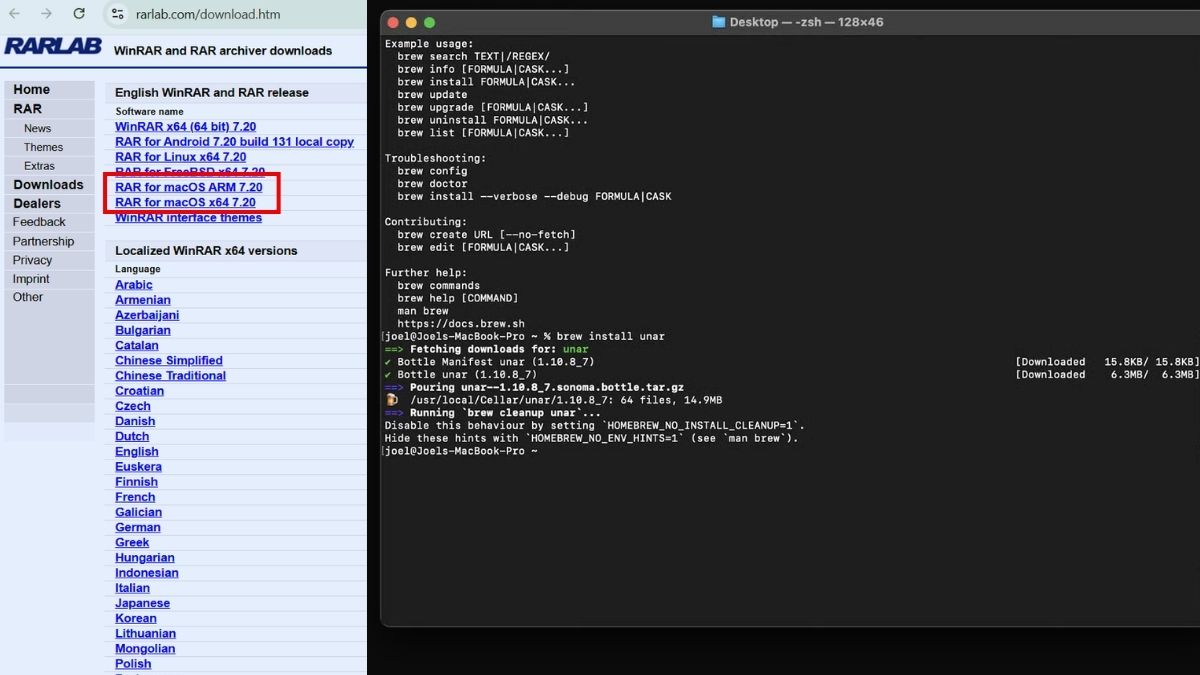Screen dimensions: 1200x675
Task: Open site information icon in address bar
Action: 117,14
